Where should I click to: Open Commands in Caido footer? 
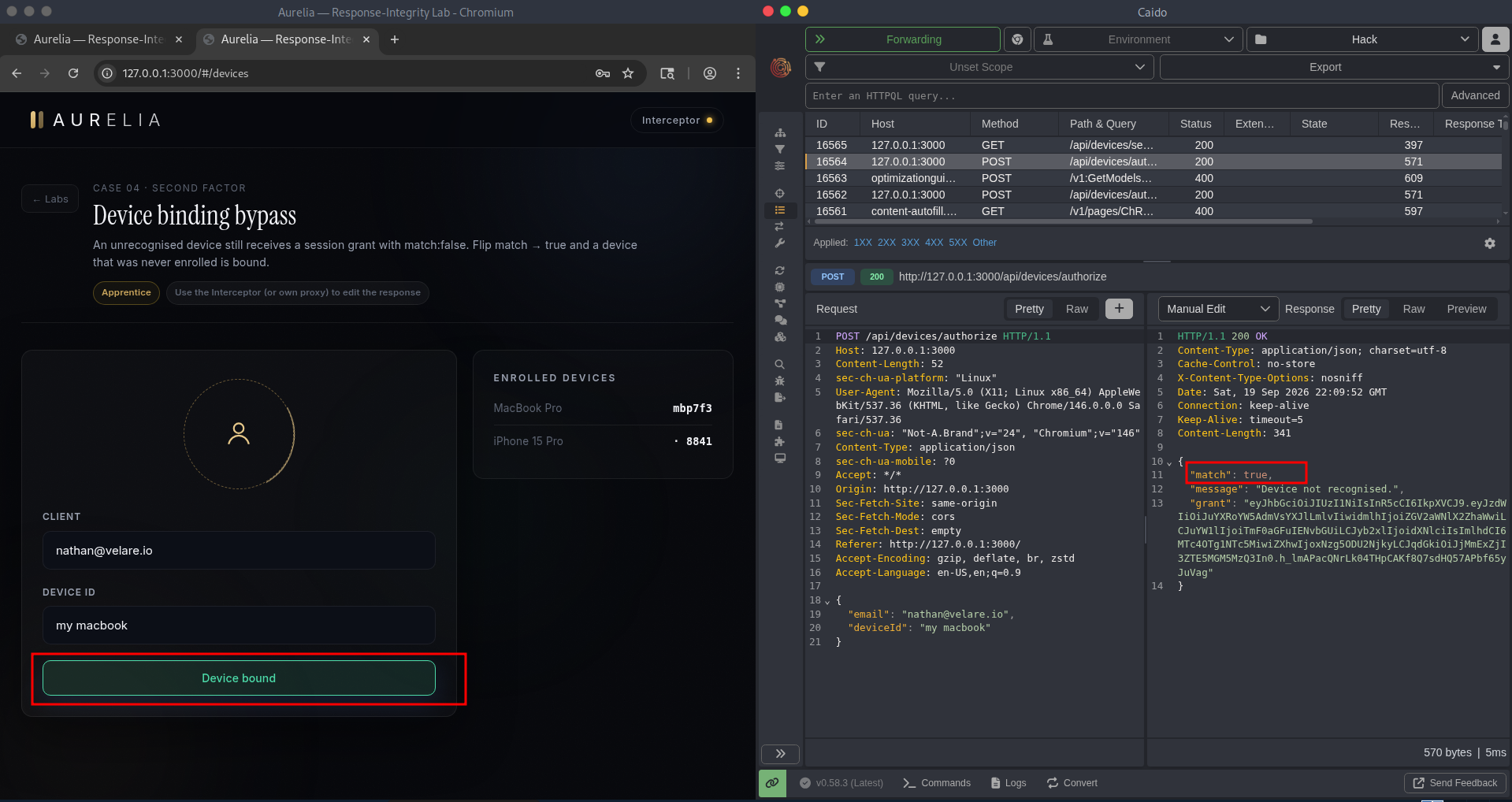(x=937, y=783)
